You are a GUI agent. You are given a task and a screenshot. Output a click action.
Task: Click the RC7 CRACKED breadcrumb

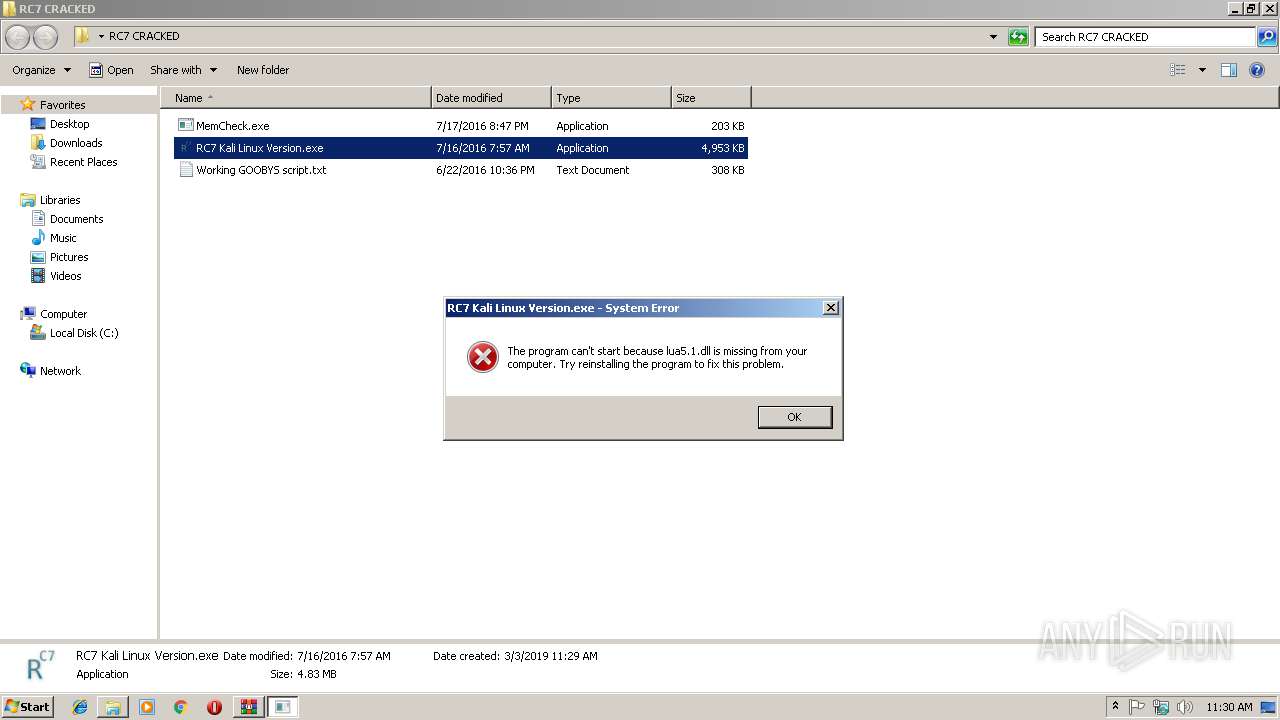[x=144, y=36]
